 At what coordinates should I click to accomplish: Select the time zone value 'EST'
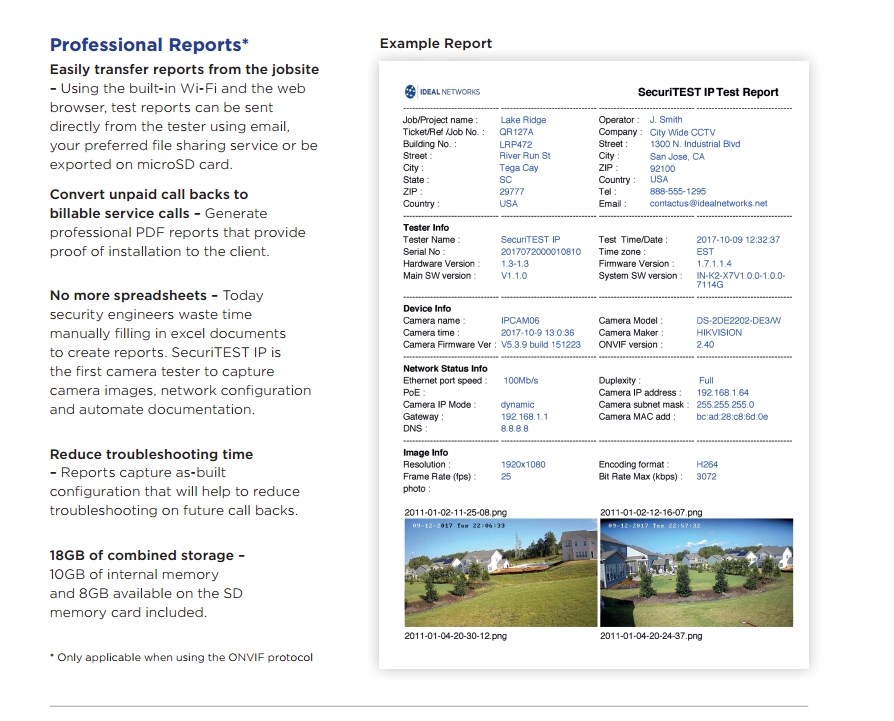705,251
